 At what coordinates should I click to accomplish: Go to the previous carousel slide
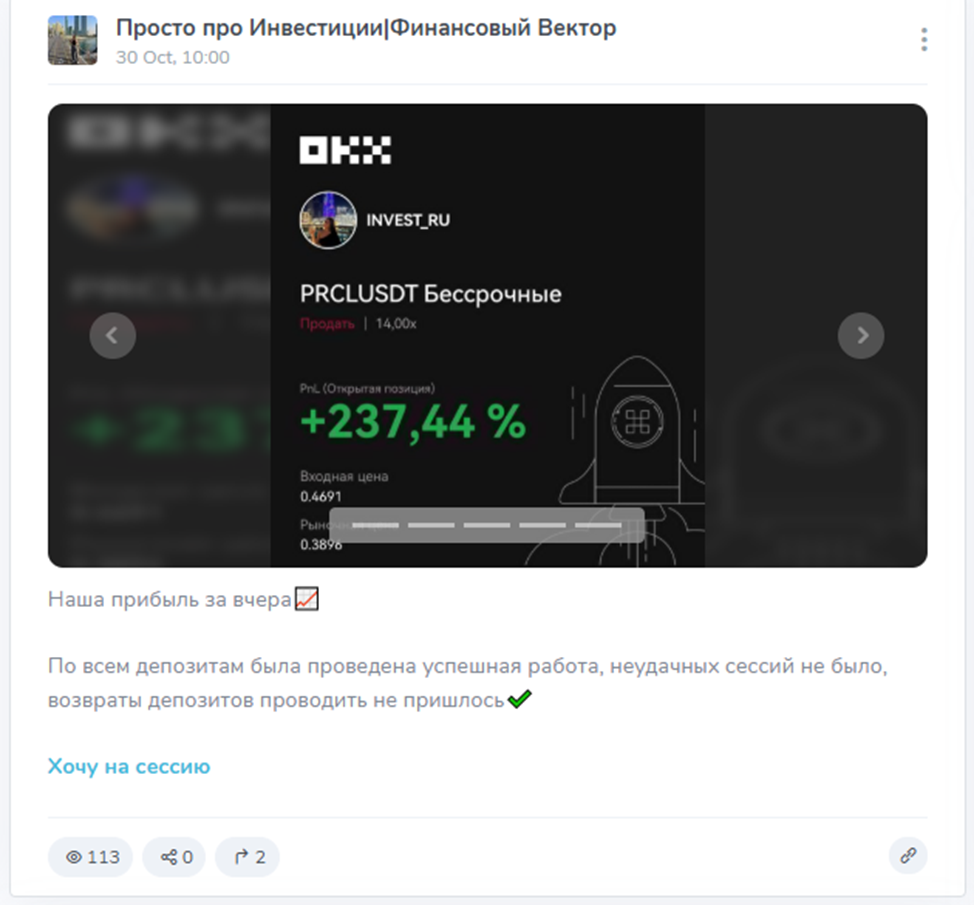pos(112,335)
